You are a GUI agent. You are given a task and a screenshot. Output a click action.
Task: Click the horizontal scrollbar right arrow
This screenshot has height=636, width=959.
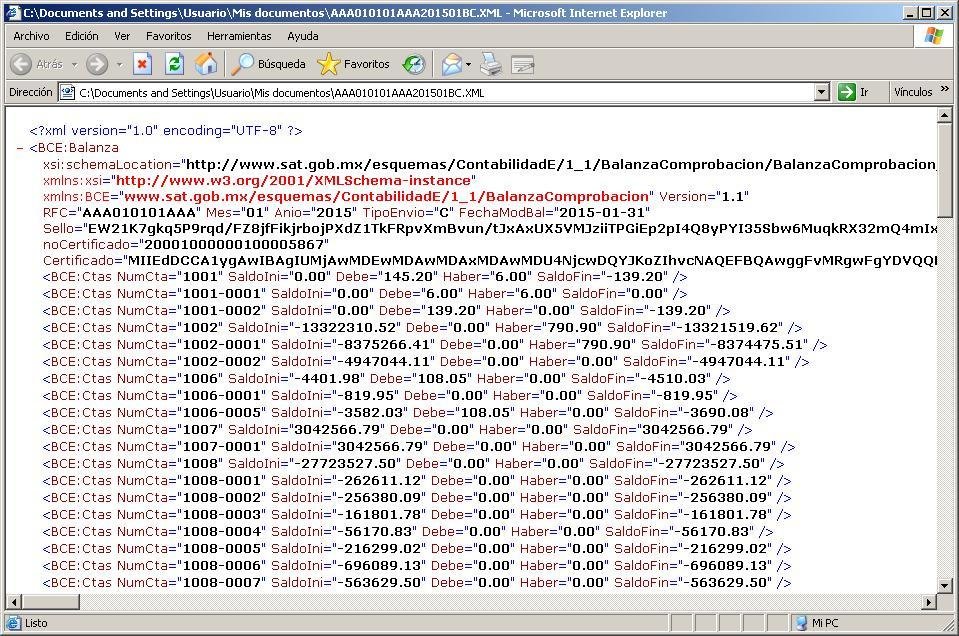coord(929,602)
